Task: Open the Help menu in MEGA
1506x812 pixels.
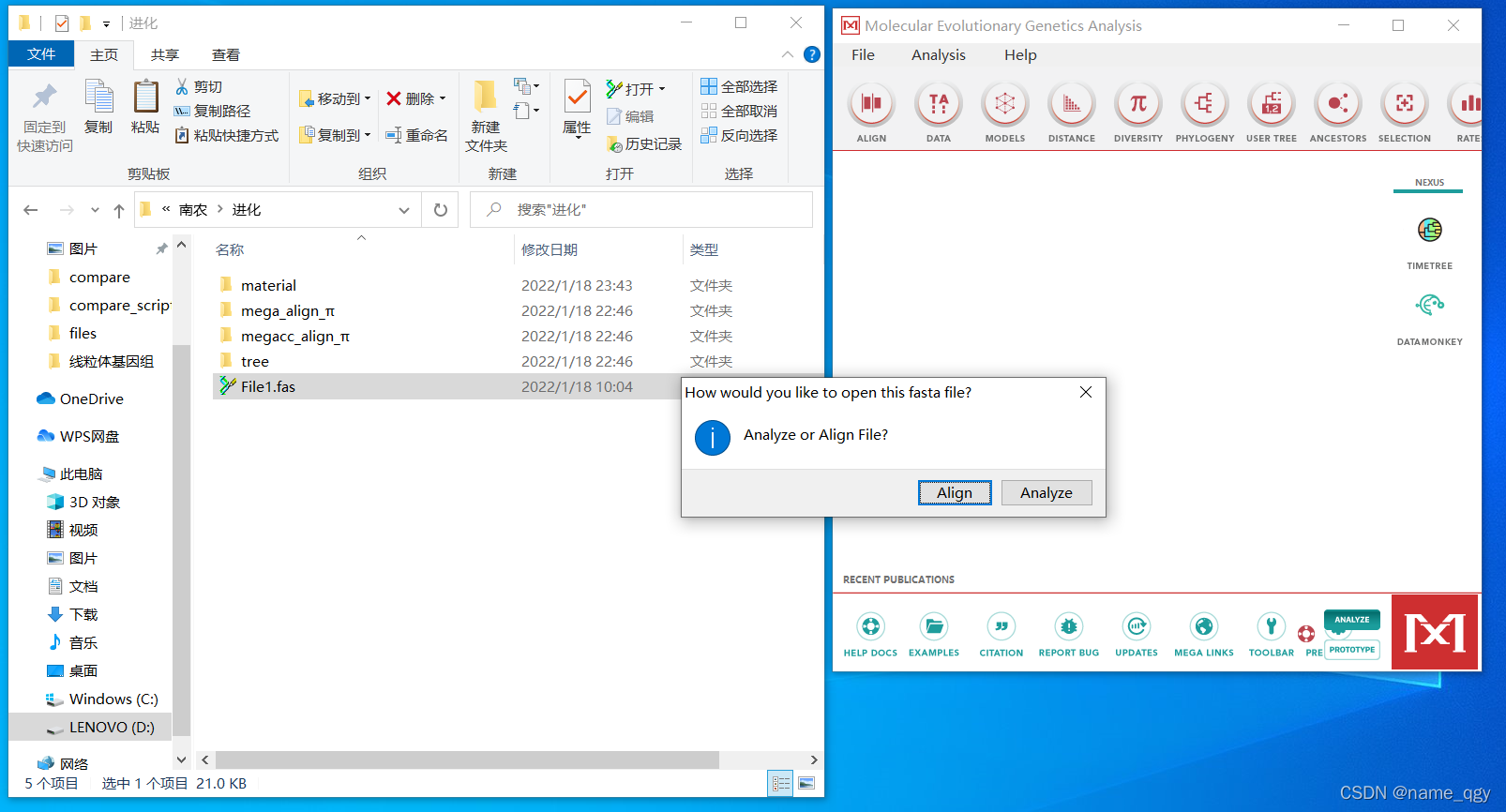Action: (1020, 55)
